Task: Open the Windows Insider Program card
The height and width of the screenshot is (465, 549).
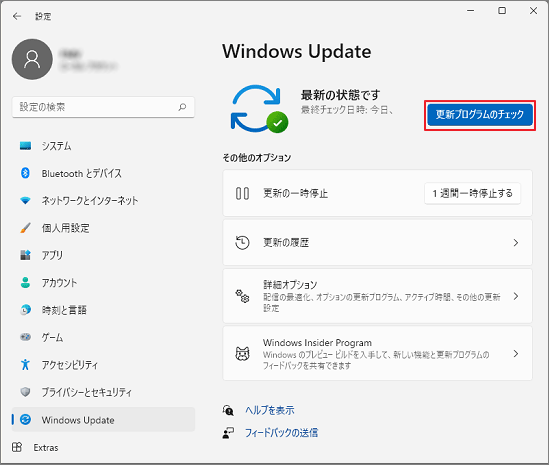Action: pos(377,354)
